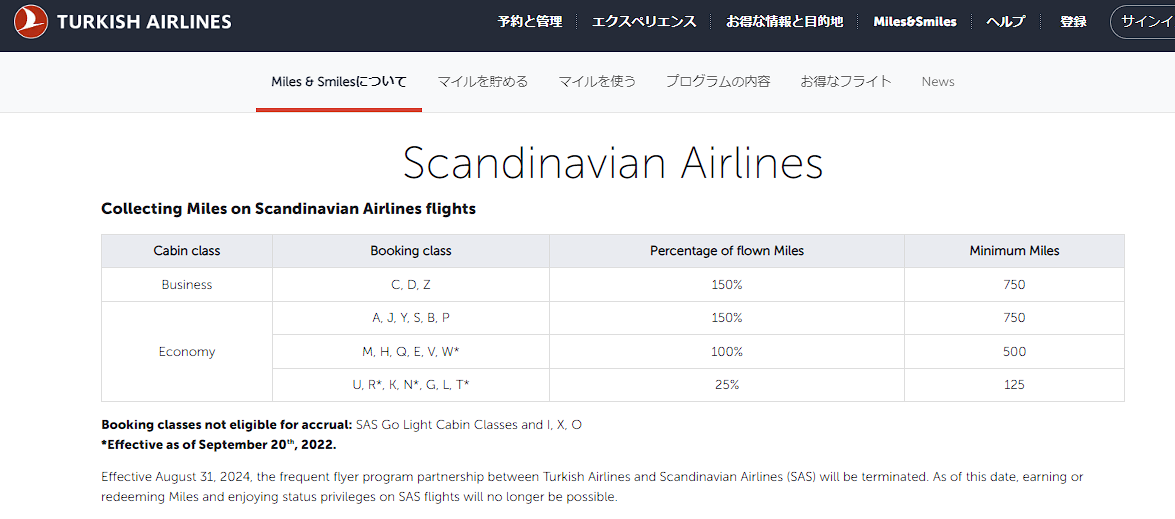Click the Booking class column header

411,251
